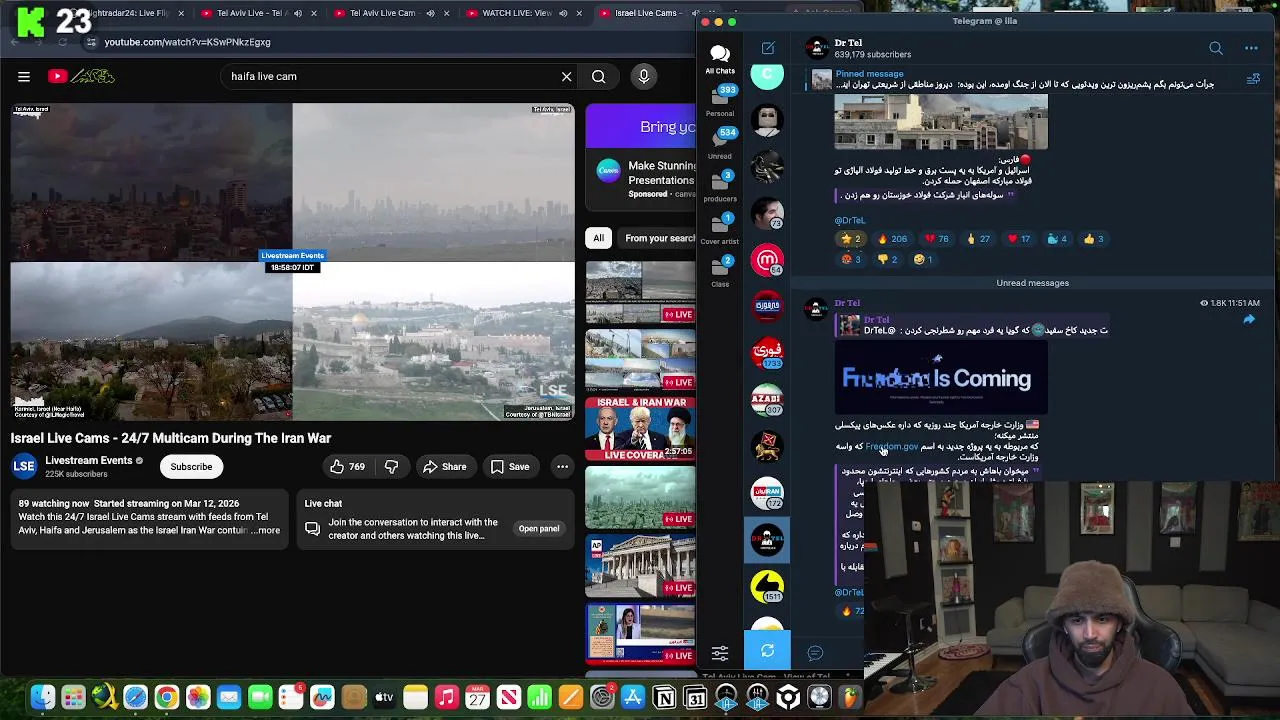
Task: Open Telegram Class folder
Action: [720, 271]
